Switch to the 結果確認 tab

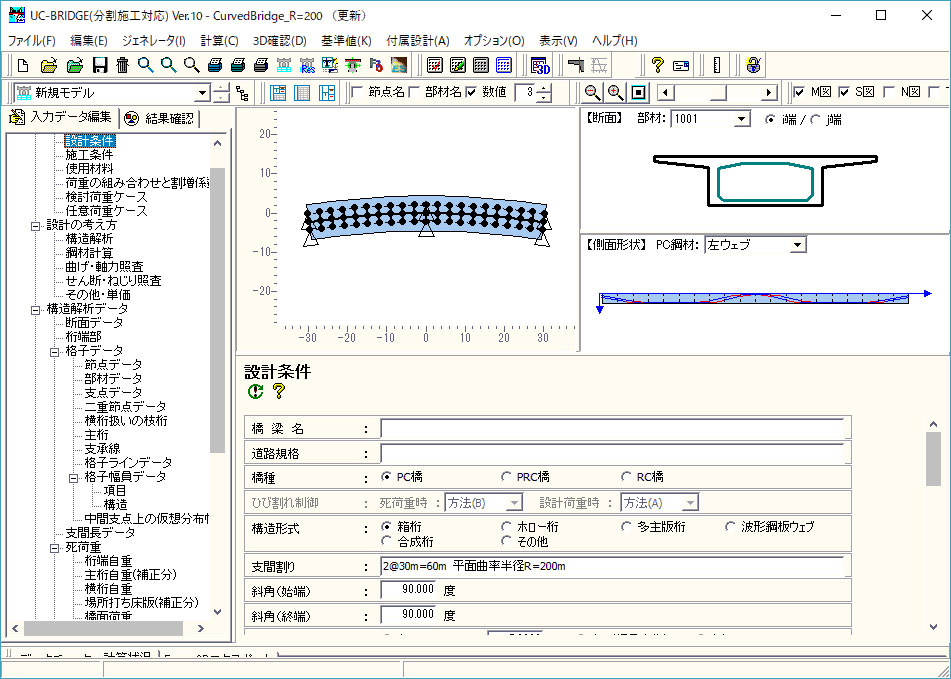click(x=160, y=119)
